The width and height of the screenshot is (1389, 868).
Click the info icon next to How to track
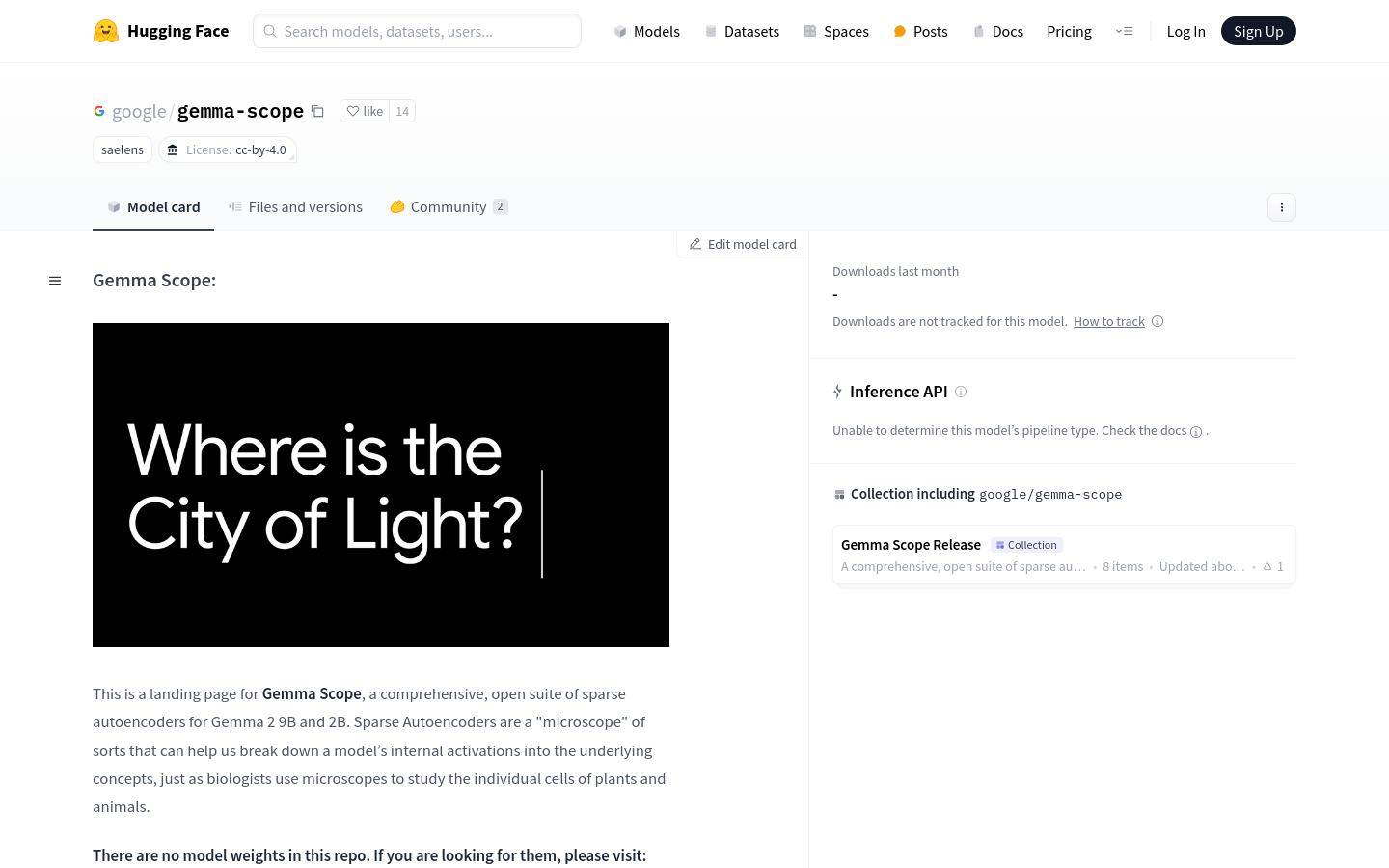(1157, 321)
